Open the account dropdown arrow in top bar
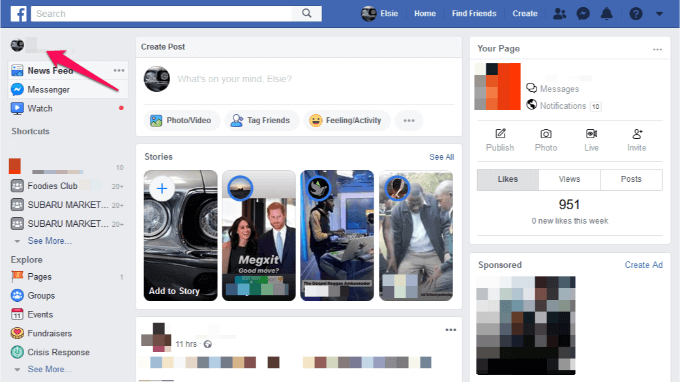 click(x=659, y=14)
